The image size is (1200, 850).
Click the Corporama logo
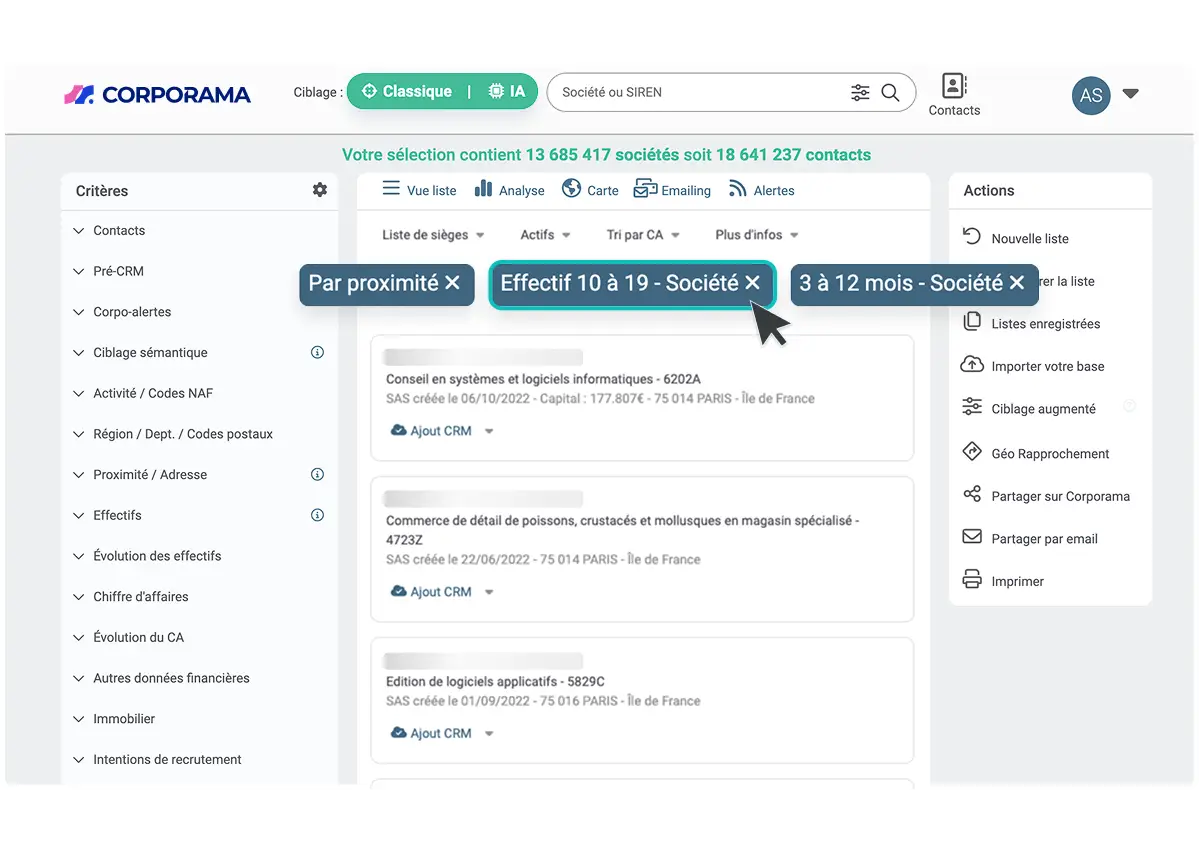click(157, 95)
